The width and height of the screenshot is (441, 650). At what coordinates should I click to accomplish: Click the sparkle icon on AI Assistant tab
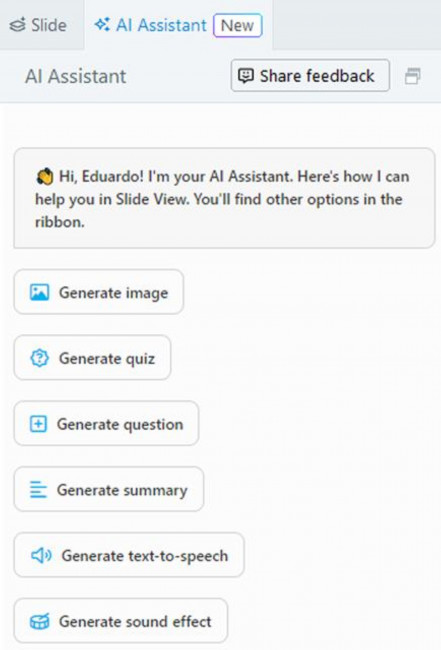102,25
